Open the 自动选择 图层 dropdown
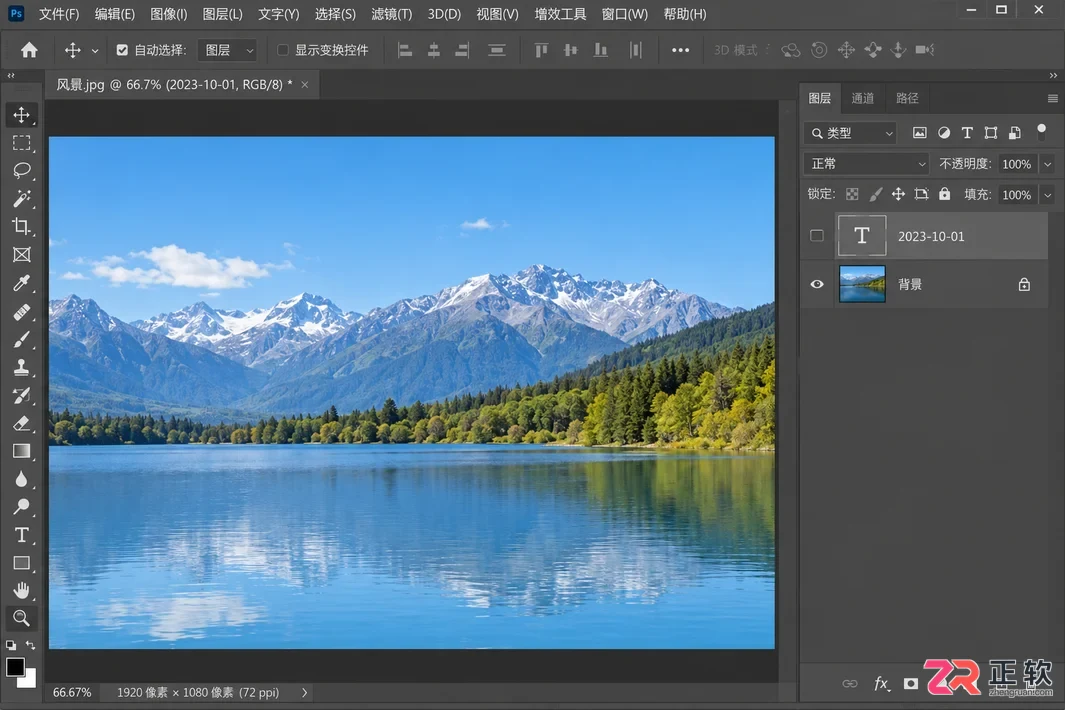The height and width of the screenshot is (710, 1065). (227, 50)
